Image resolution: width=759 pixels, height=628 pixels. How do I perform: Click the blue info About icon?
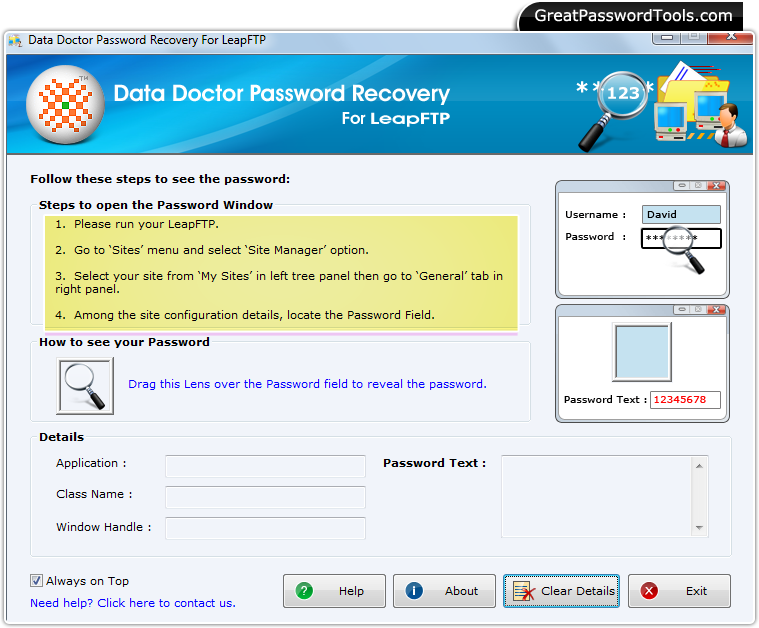414,591
